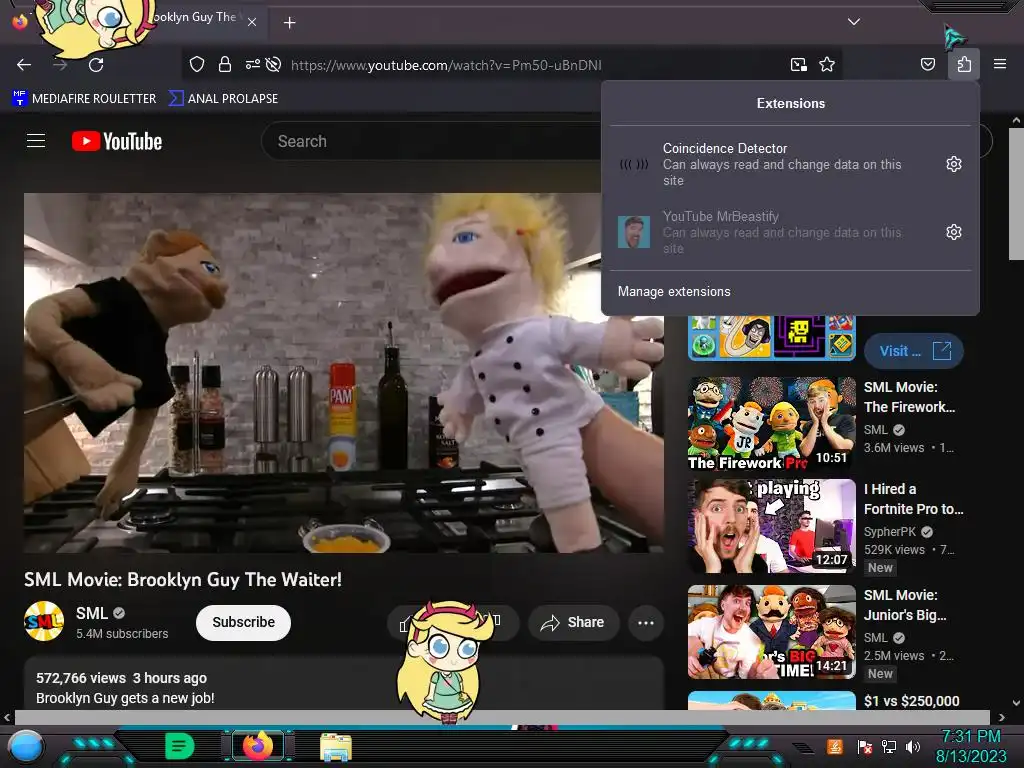Open the volume speaker tray icon
This screenshot has height=768, width=1024.
click(913, 746)
